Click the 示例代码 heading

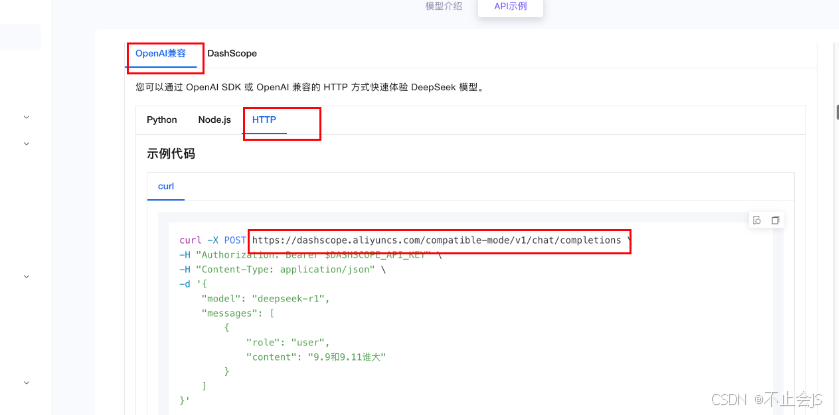(x=171, y=154)
